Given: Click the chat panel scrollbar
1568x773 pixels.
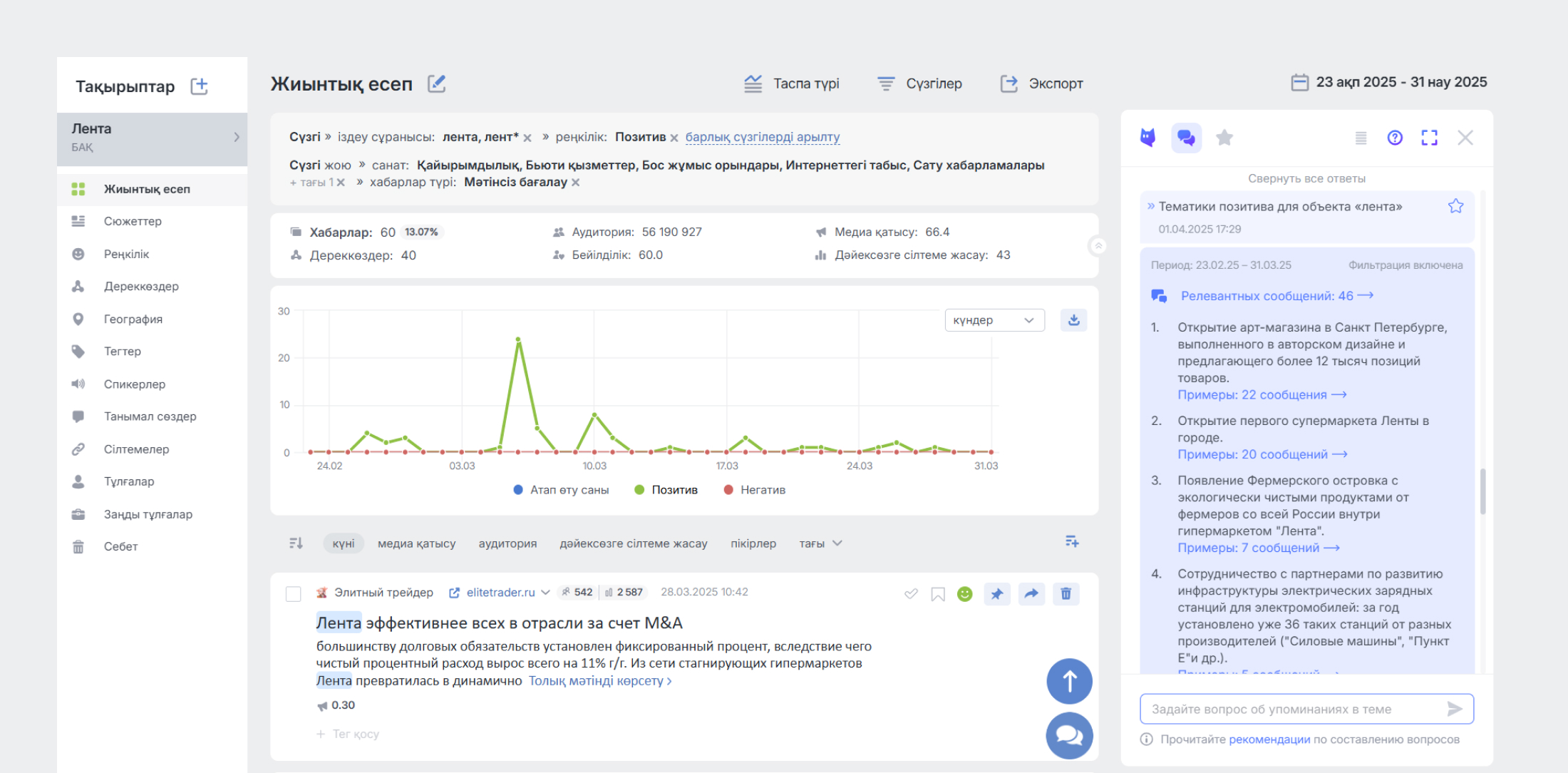Looking at the screenshot, I should pyautogui.click(x=1482, y=491).
